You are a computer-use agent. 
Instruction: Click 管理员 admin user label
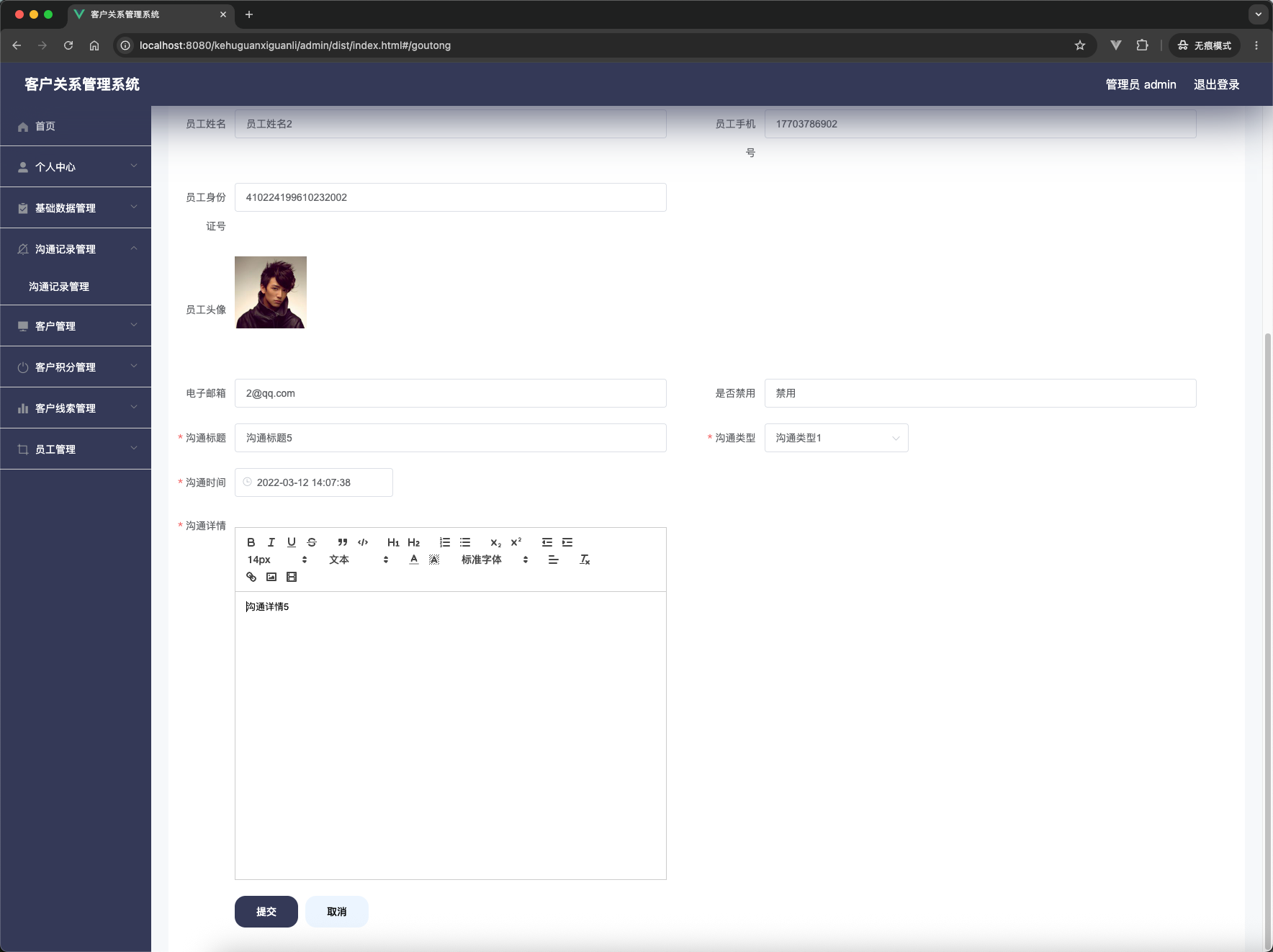(x=1141, y=84)
